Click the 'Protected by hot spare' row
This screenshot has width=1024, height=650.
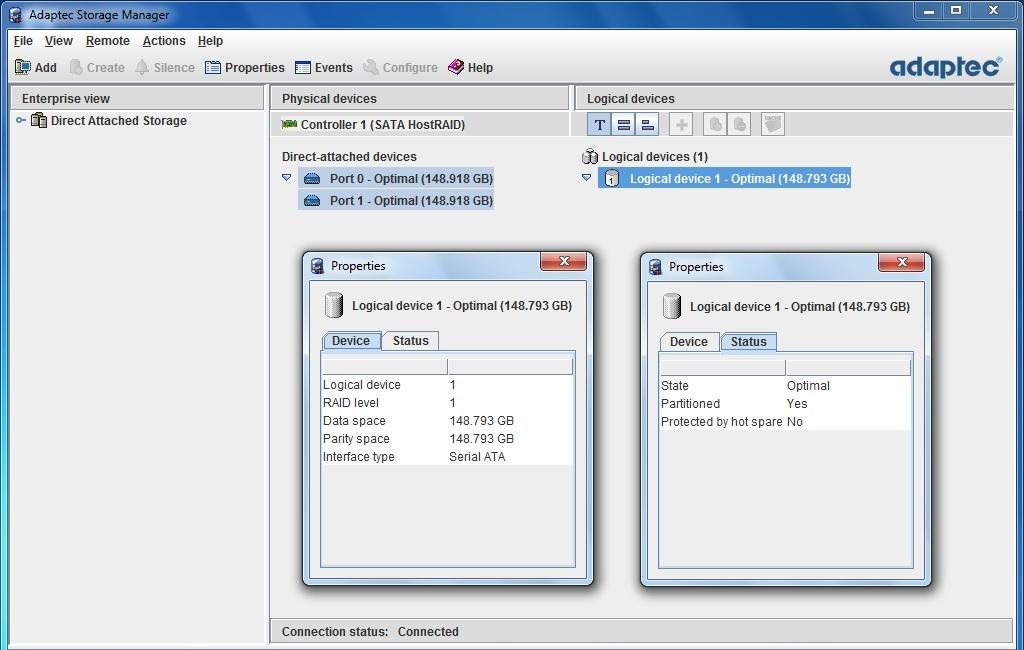click(785, 421)
